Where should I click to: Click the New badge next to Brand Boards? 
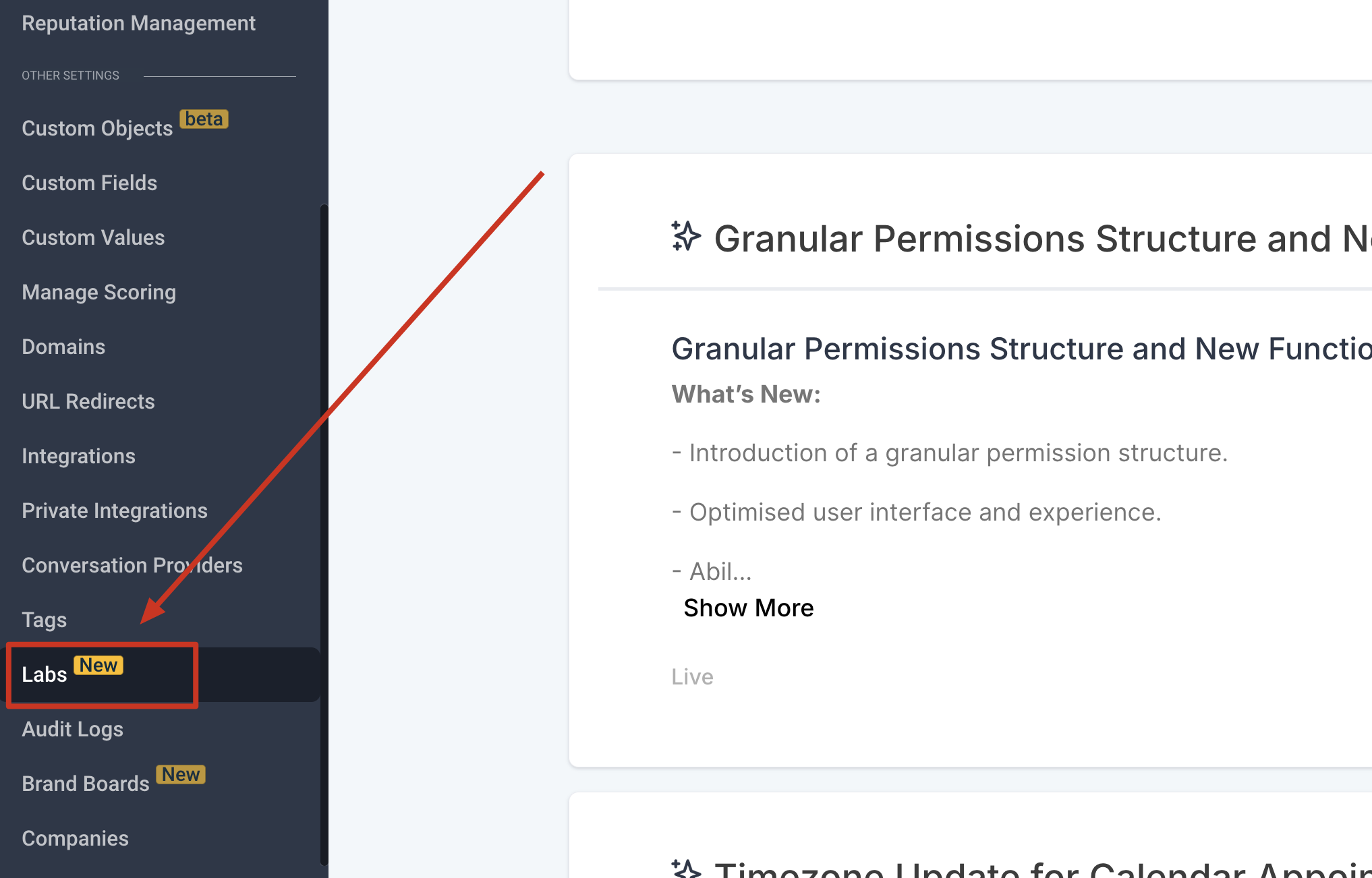tap(181, 775)
